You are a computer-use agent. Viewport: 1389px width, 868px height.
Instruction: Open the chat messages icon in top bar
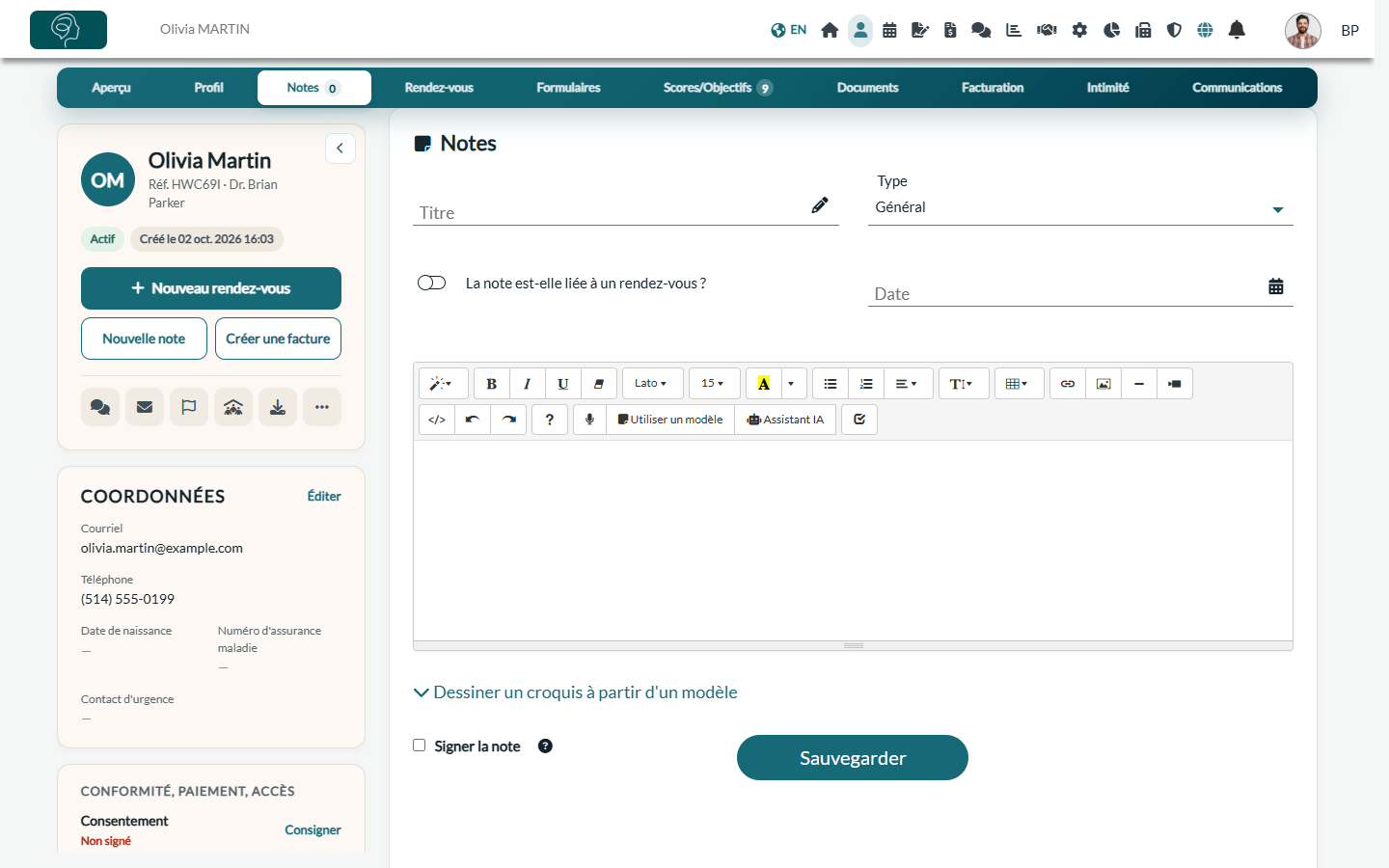pyautogui.click(x=981, y=30)
